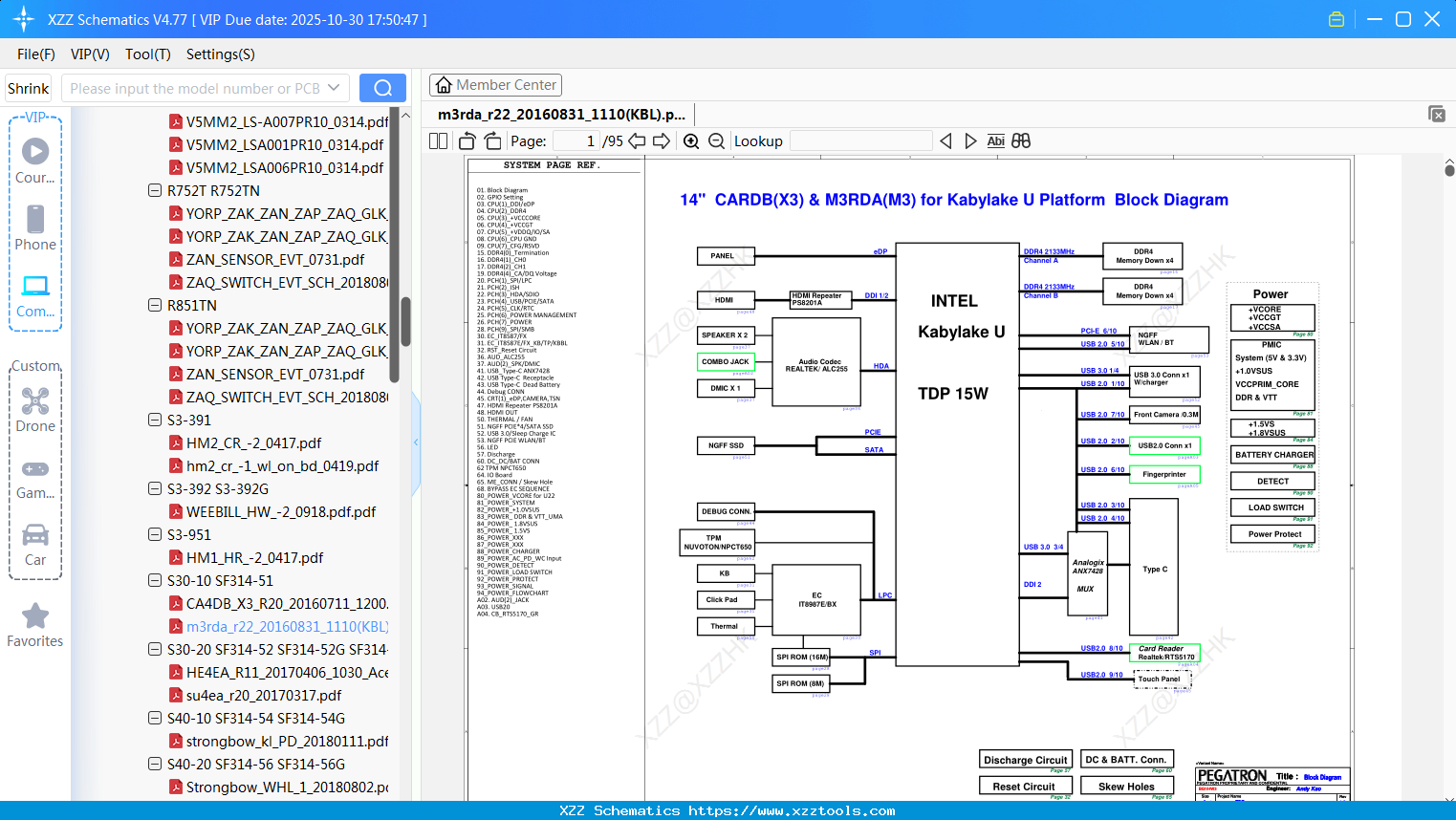Toggle the two-pane layout icon

(439, 141)
